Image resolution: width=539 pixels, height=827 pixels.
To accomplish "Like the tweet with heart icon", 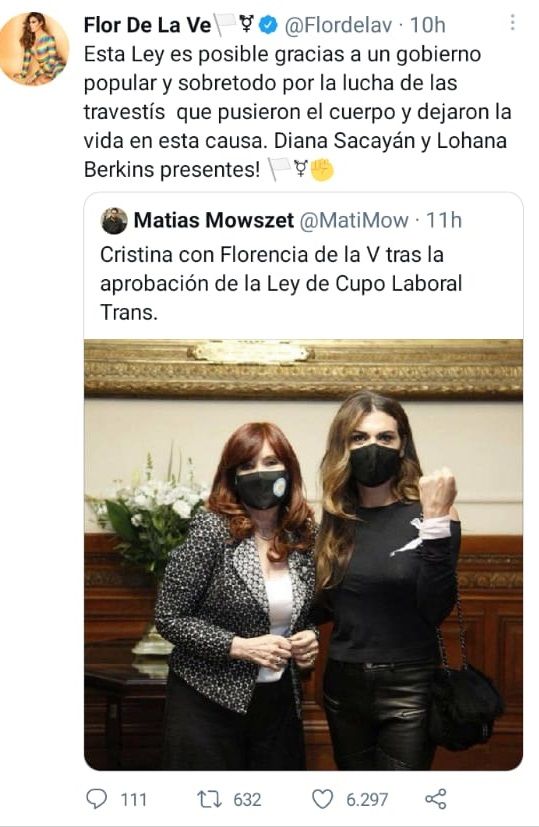I will click(x=322, y=799).
